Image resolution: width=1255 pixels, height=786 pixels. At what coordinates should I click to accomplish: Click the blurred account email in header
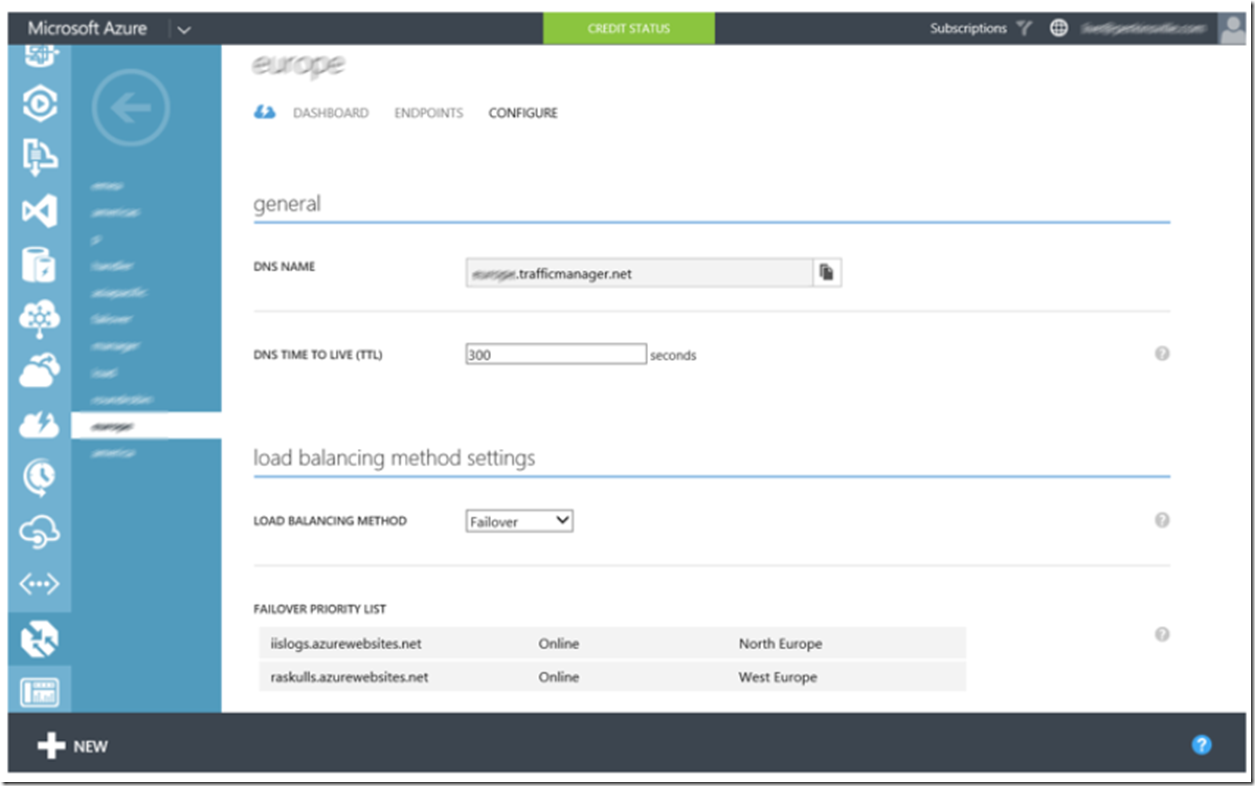1146,28
